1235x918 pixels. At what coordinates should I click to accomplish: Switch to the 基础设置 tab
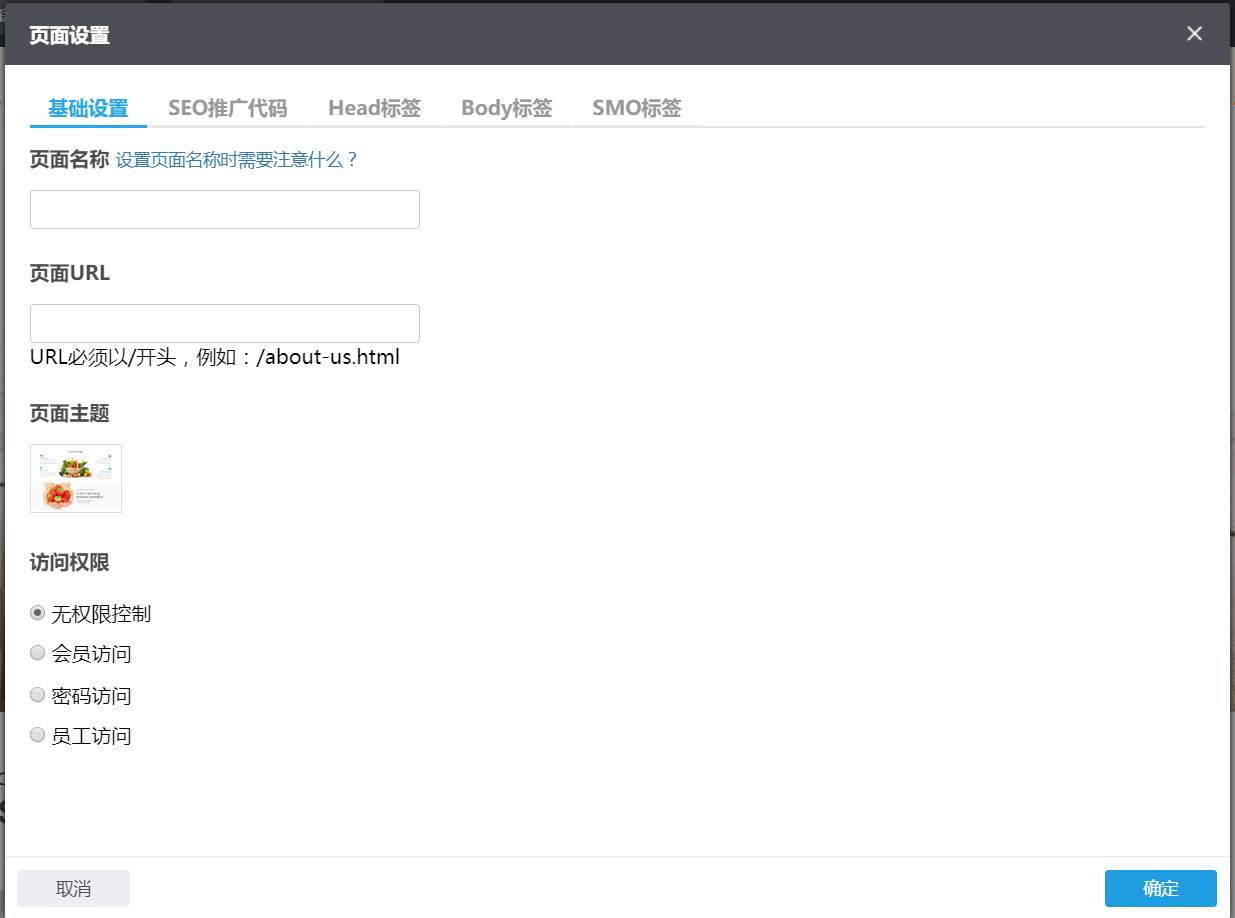point(88,108)
